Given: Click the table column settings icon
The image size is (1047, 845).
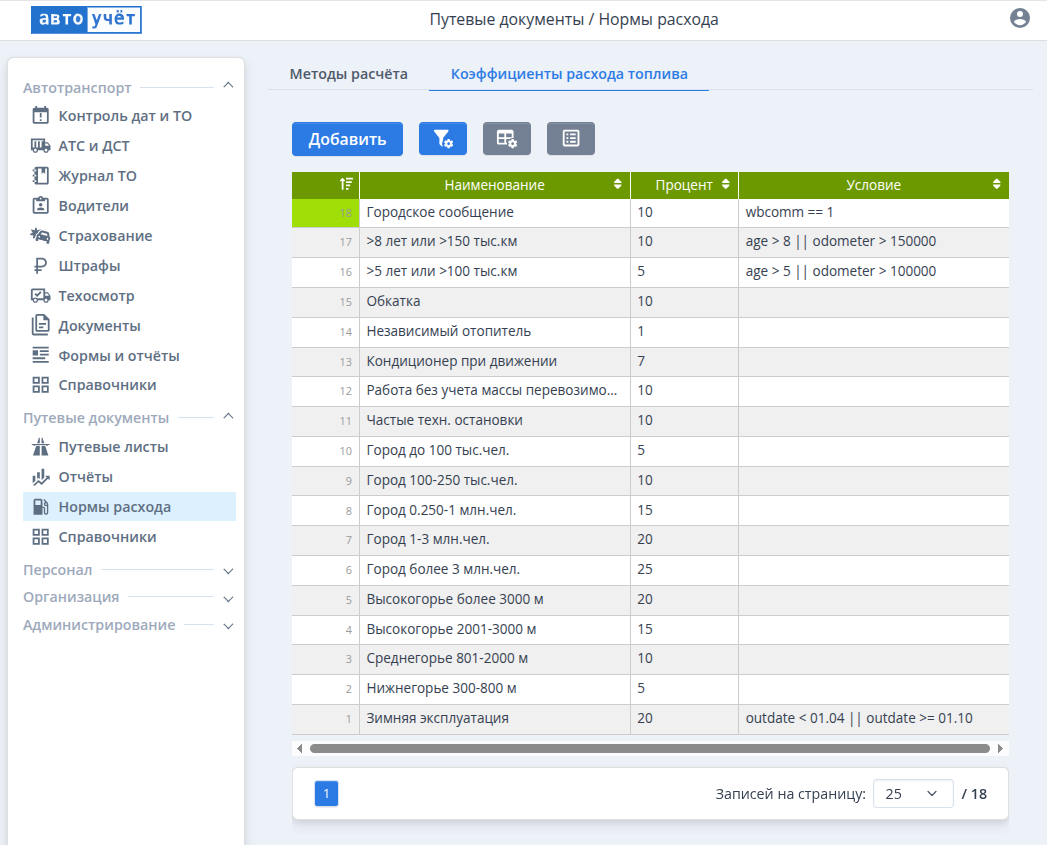Looking at the screenshot, I should (x=507, y=139).
